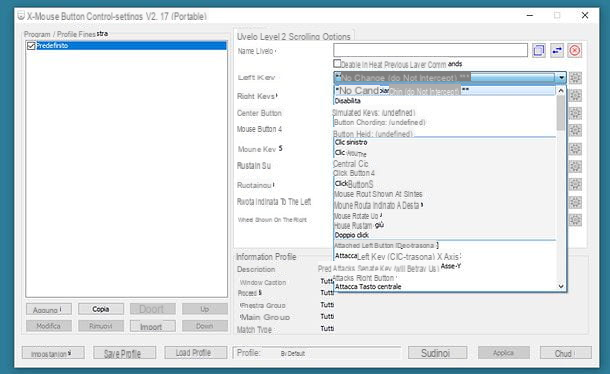This screenshot has height=374, width=610.
Task: Click the dropdown list scrollbar thumb
Action: tap(561, 112)
